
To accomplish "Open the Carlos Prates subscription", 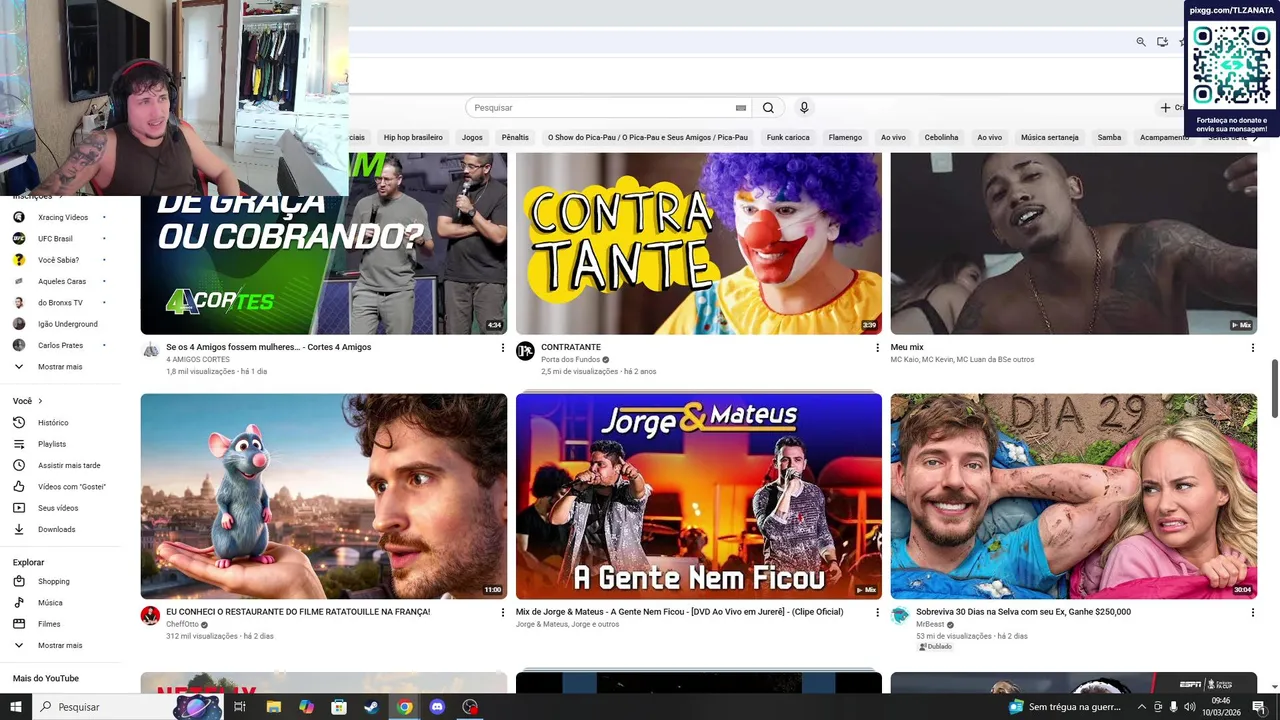I will (x=60, y=345).
